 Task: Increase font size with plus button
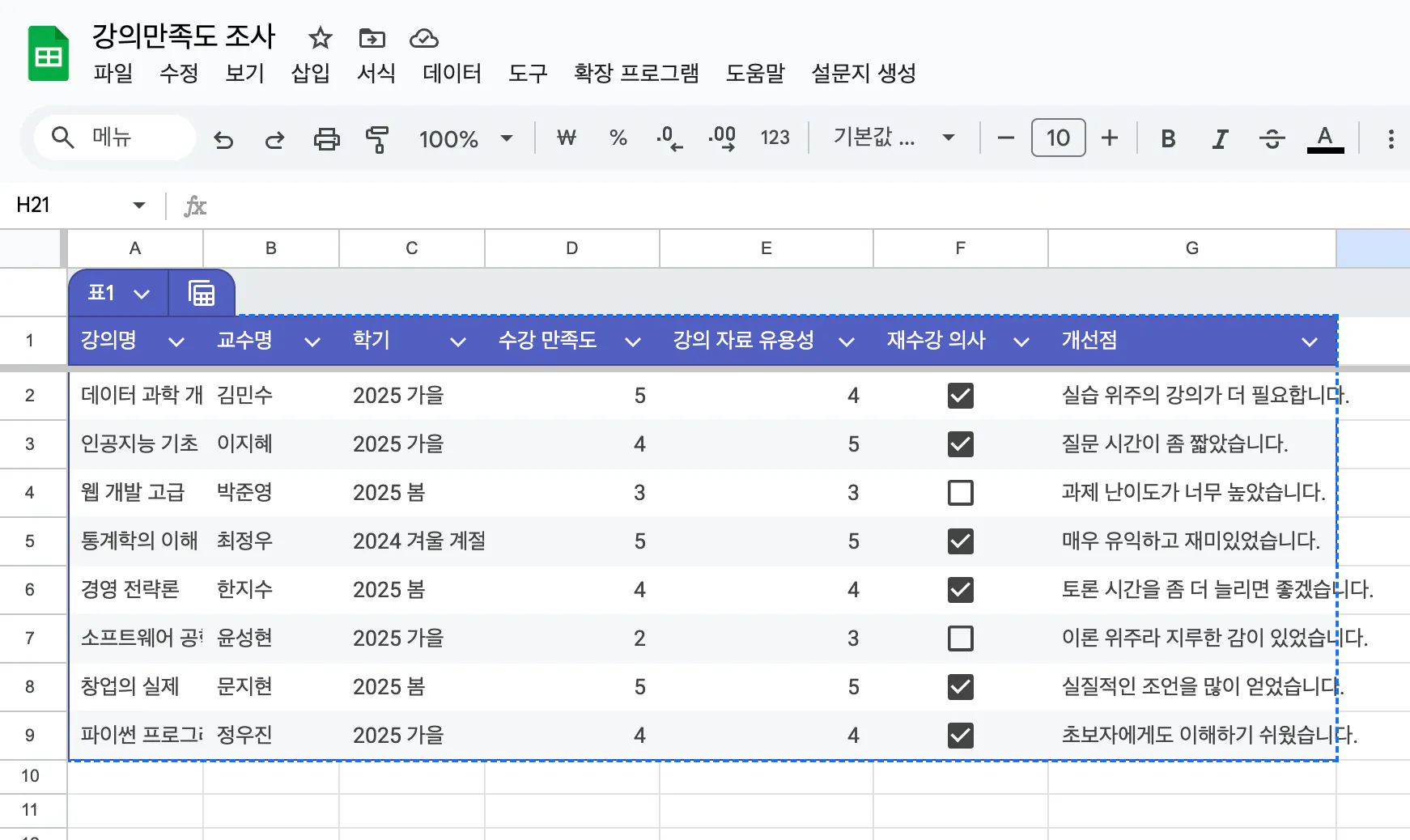(1110, 138)
